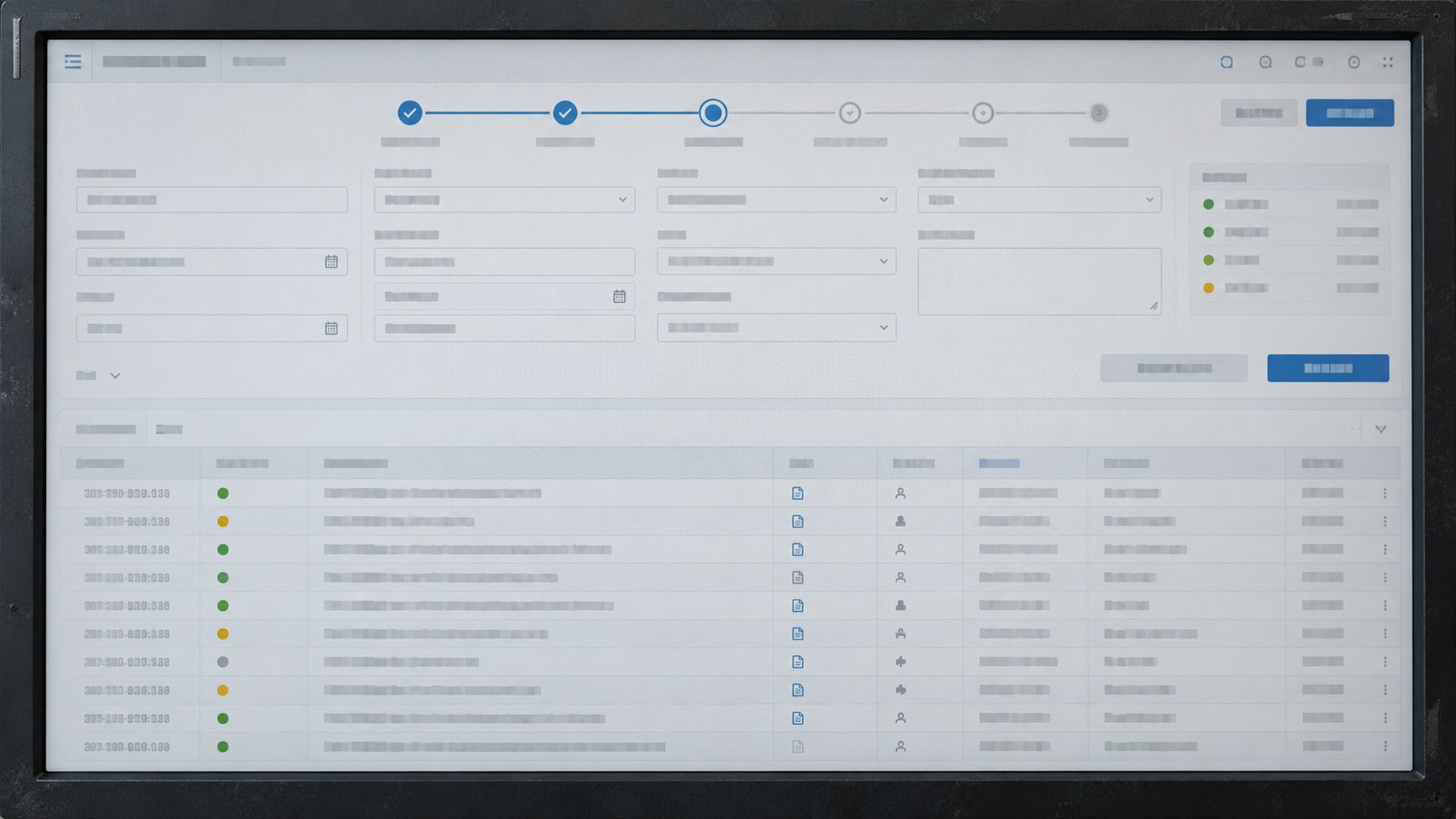Viewport: 1456px width, 819px height.
Task: Toggle the fullscreen four-corner icon in header
Action: (1387, 62)
